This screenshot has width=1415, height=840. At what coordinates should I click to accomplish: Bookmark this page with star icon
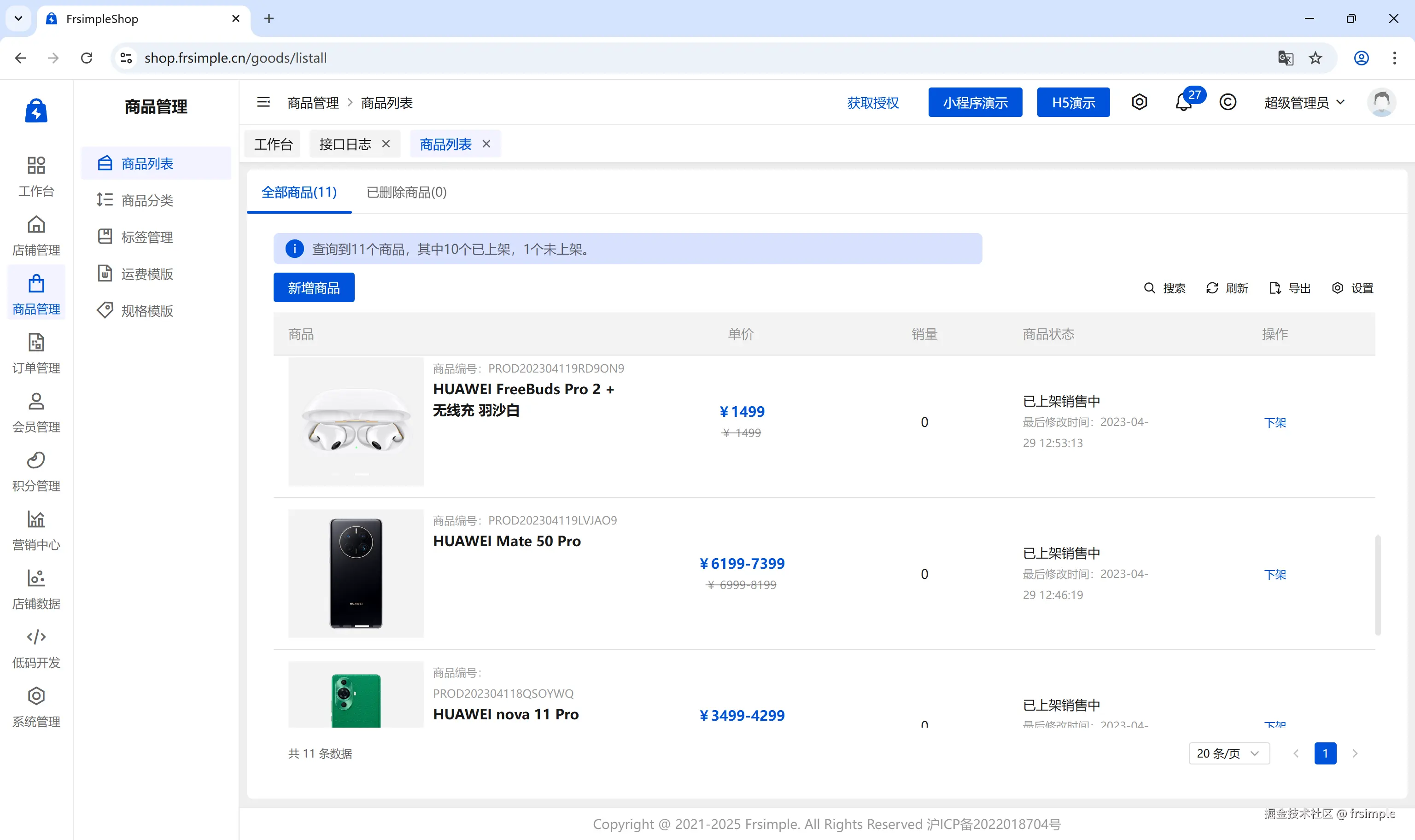click(1316, 58)
